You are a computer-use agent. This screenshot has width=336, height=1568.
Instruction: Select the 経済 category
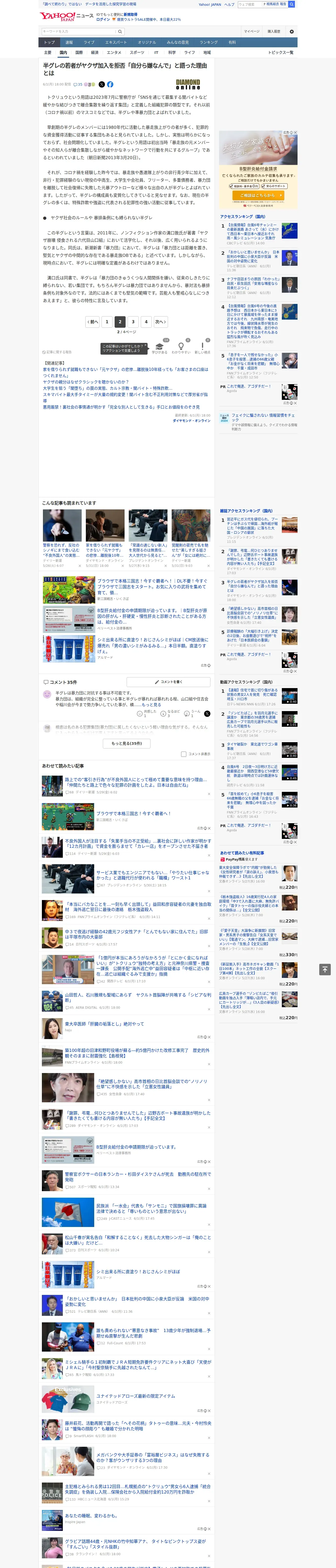click(94, 53)
